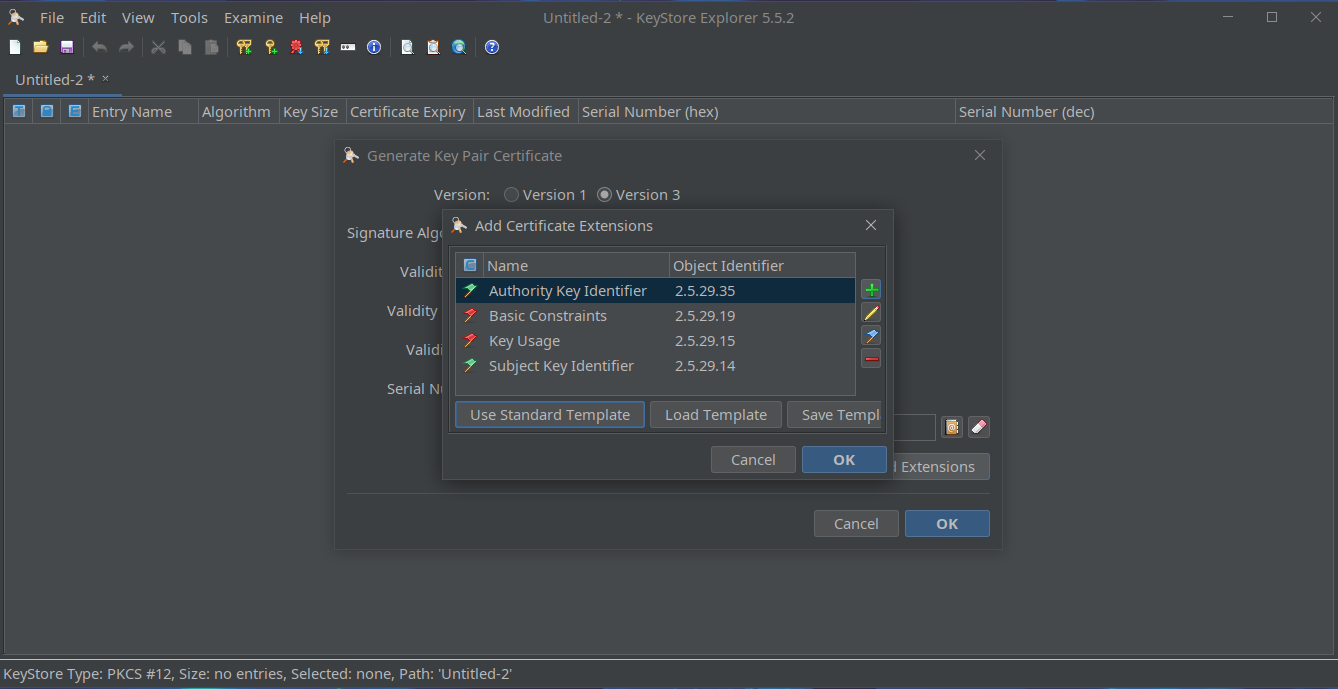Screen dimensions: 1338x689
Task: Click the address book Edit Name icon
Action: coord(952,427)
